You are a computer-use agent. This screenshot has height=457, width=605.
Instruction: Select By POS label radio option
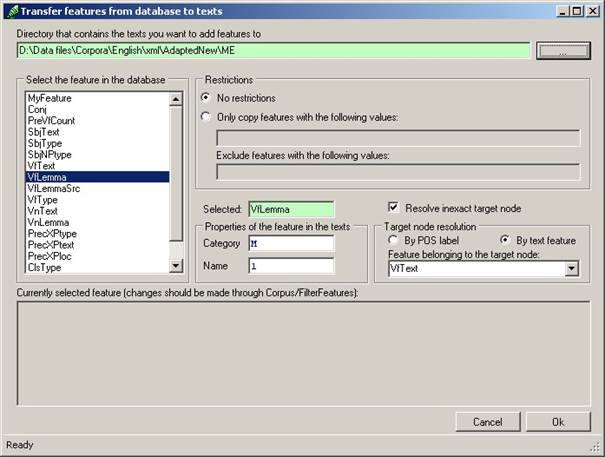[x=393, y=240]
